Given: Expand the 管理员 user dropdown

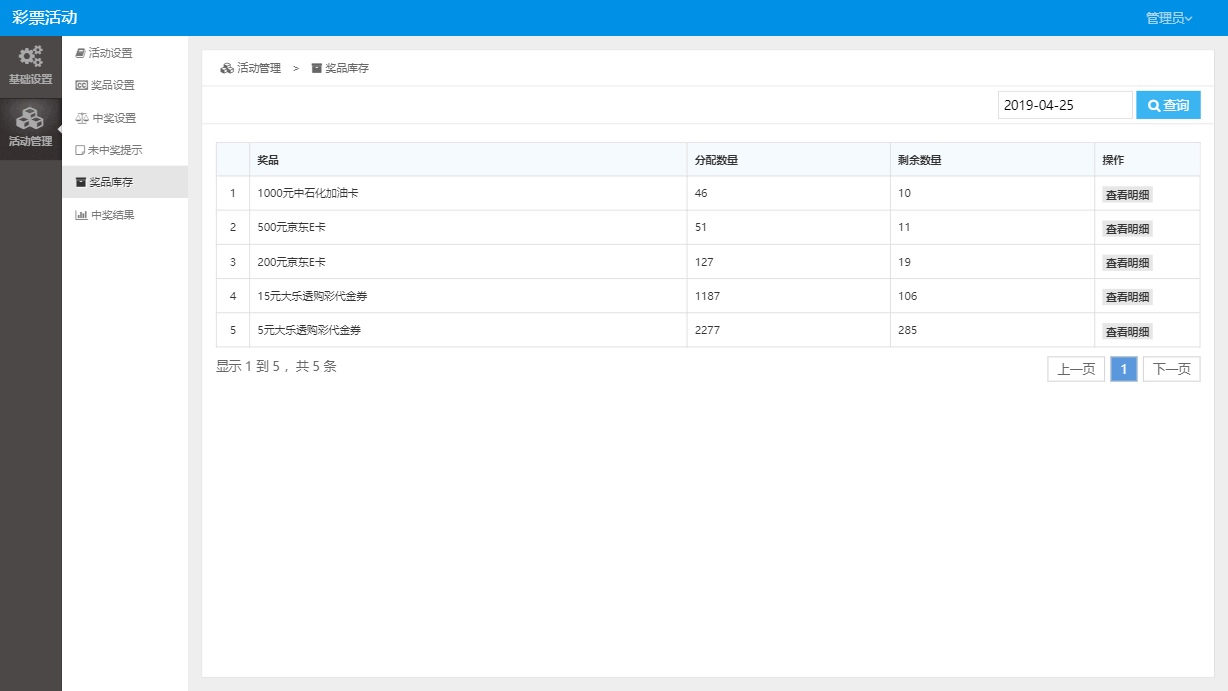Looking at the screenshot, I should (x=1168, y=18).
